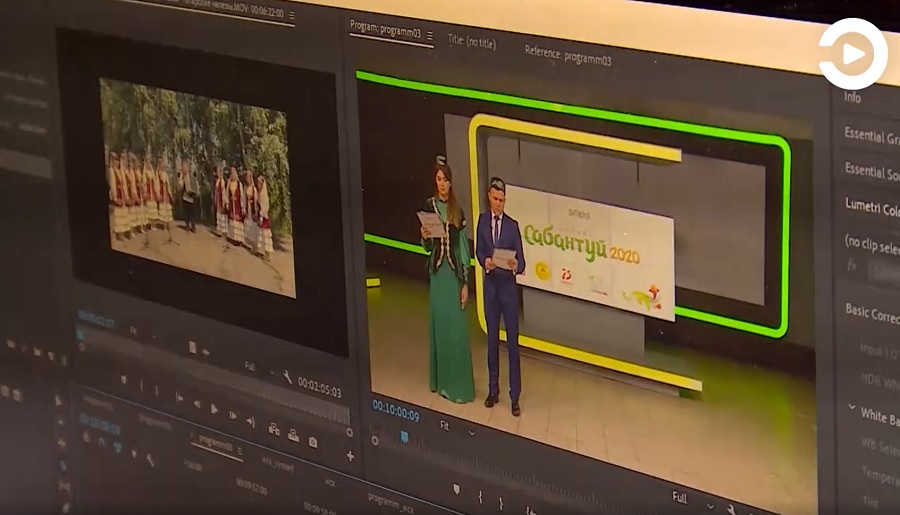The width and height of the screenshot is (900, 515).
Task: Go to In point in the Source monitor
Action: 179,397
